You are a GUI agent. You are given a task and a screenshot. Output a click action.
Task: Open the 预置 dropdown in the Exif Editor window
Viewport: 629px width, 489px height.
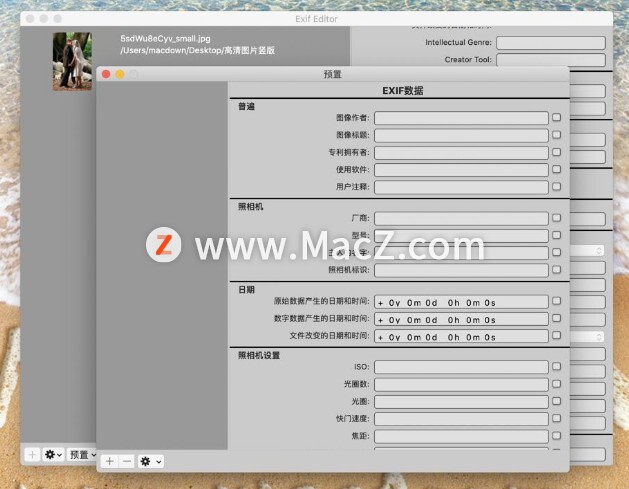(x=82, y=455)
